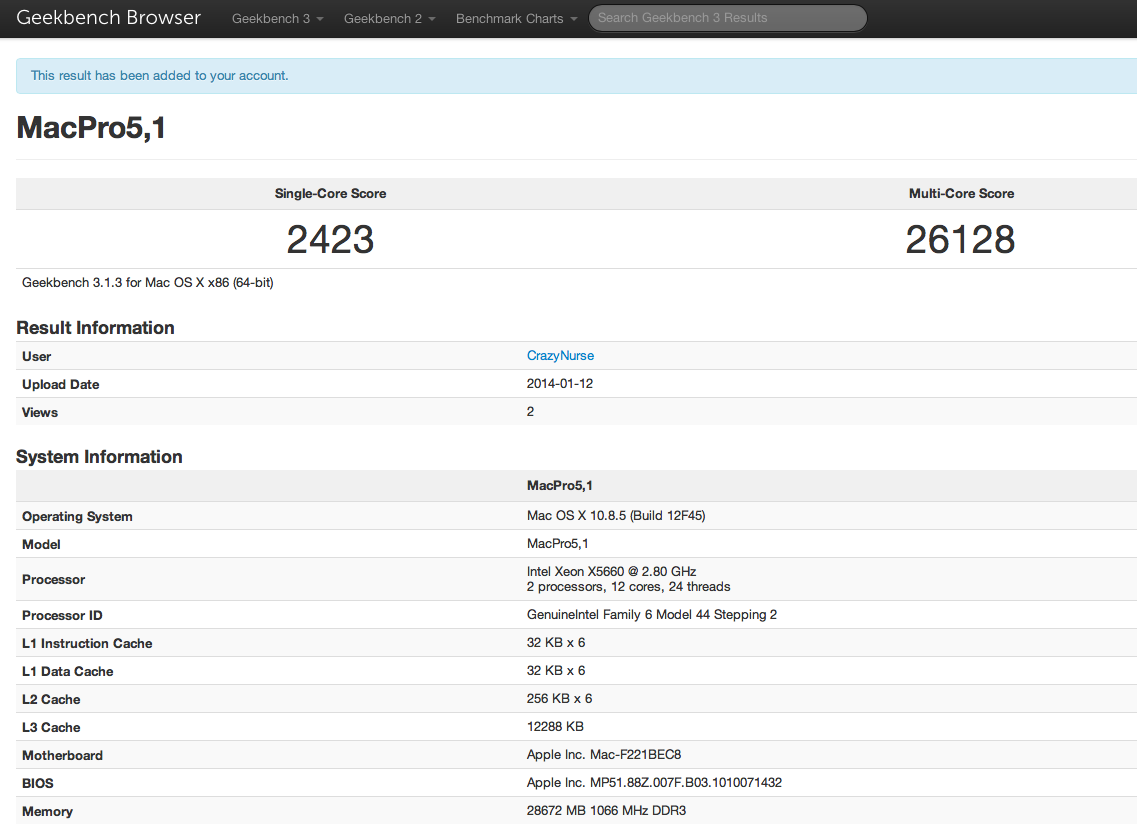Viewport: 1137px width, 830px height.
Task: Select the Result Information heading
Action: [x=95, y=328]
